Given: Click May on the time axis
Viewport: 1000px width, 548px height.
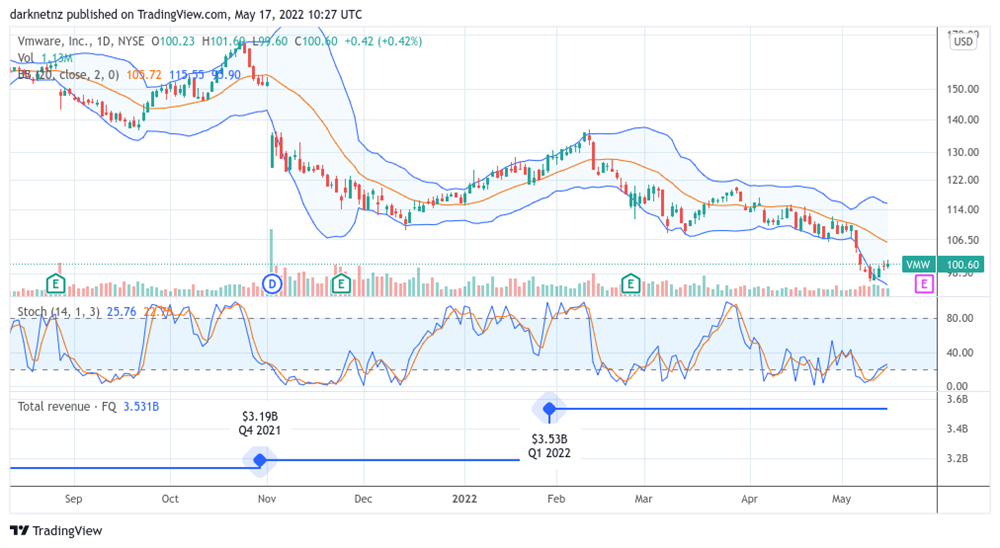Looking at the screenshot, I should pyautogui.click(x=841, y=499).
